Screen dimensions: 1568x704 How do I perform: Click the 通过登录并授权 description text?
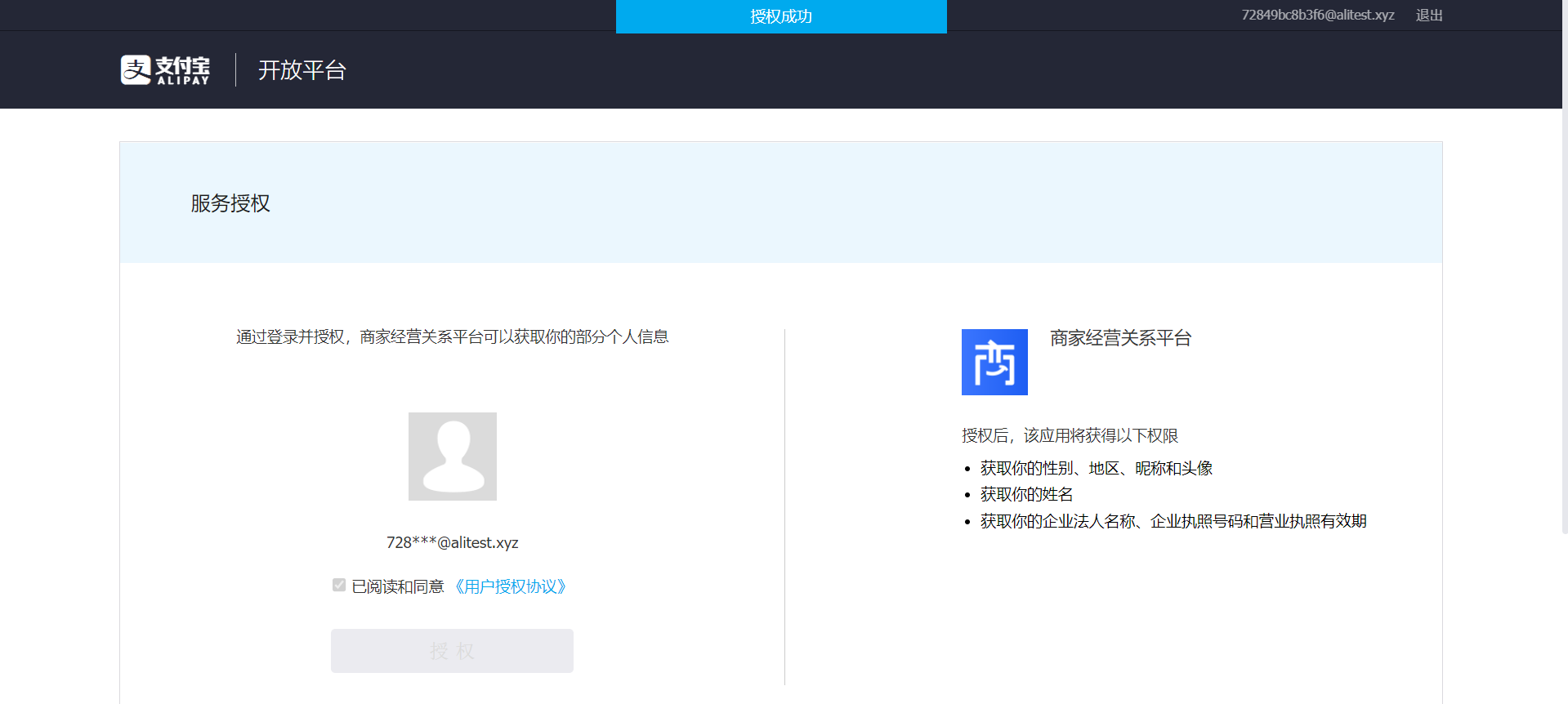point(453,336)
